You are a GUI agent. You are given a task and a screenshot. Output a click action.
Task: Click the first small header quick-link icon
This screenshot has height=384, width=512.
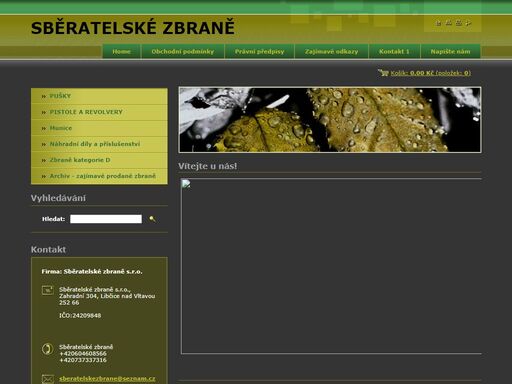click(439, 23)
